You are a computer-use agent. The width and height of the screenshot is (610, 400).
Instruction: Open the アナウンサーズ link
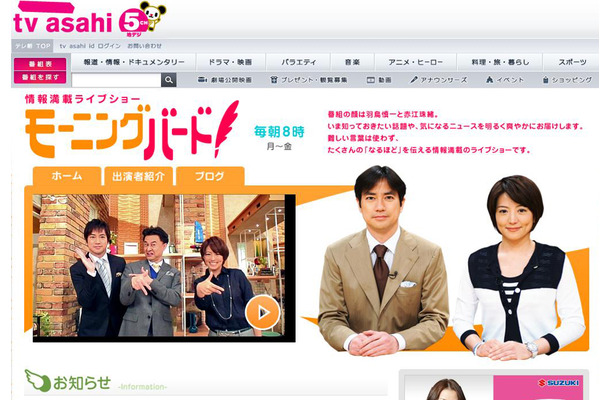444,80
